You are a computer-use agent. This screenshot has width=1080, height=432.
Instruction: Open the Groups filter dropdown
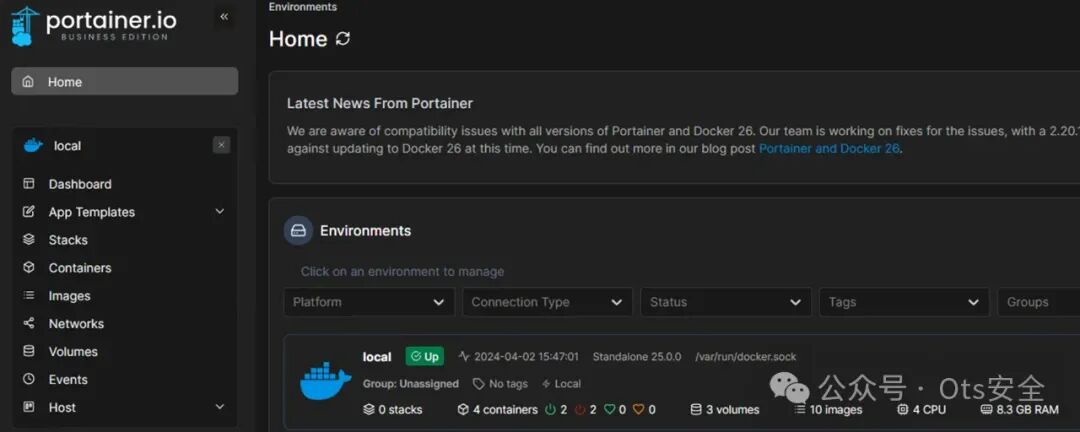click(x=1039, y=302)
